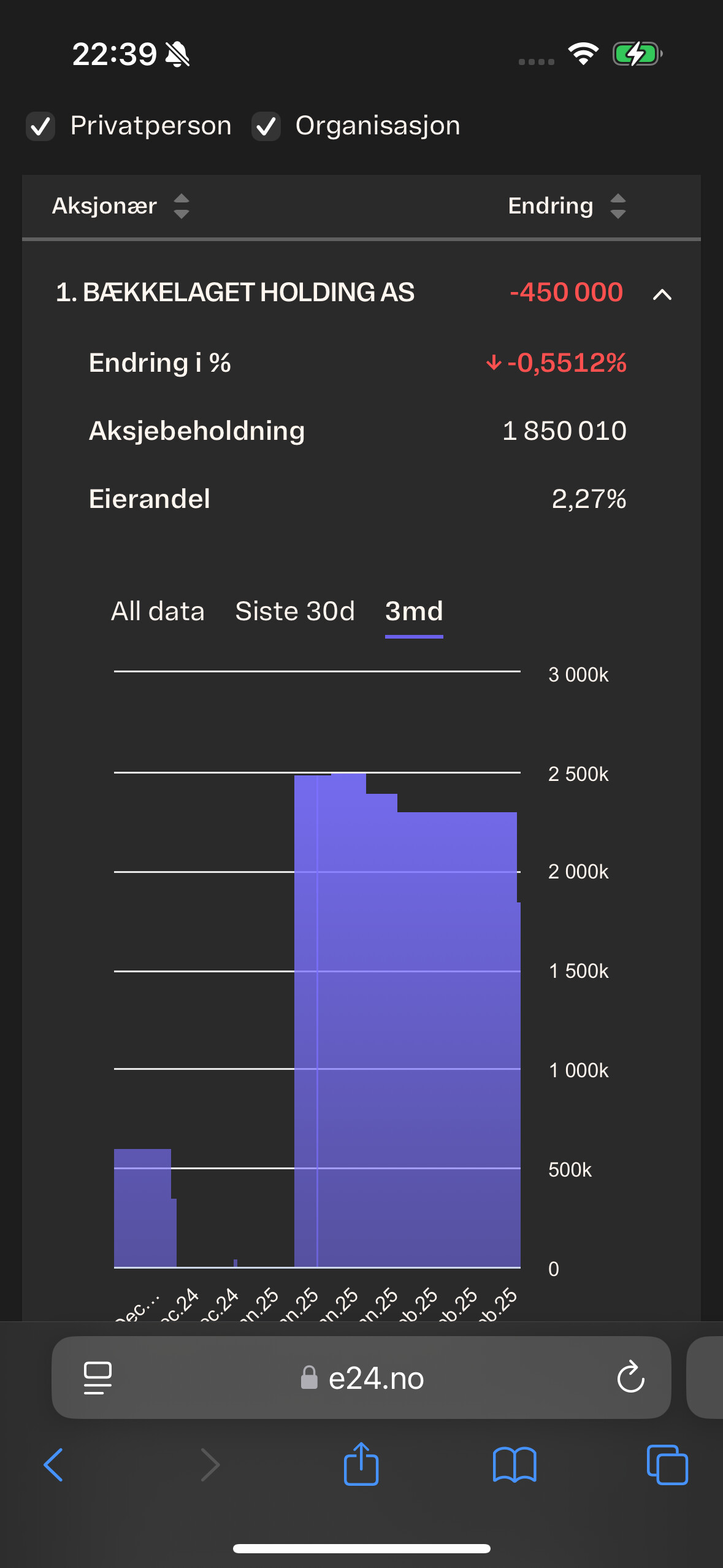Image resolution: width=723 pixels, height=1568 pixels.
Task: Sort the table by Endring
Action: point(618,206)
